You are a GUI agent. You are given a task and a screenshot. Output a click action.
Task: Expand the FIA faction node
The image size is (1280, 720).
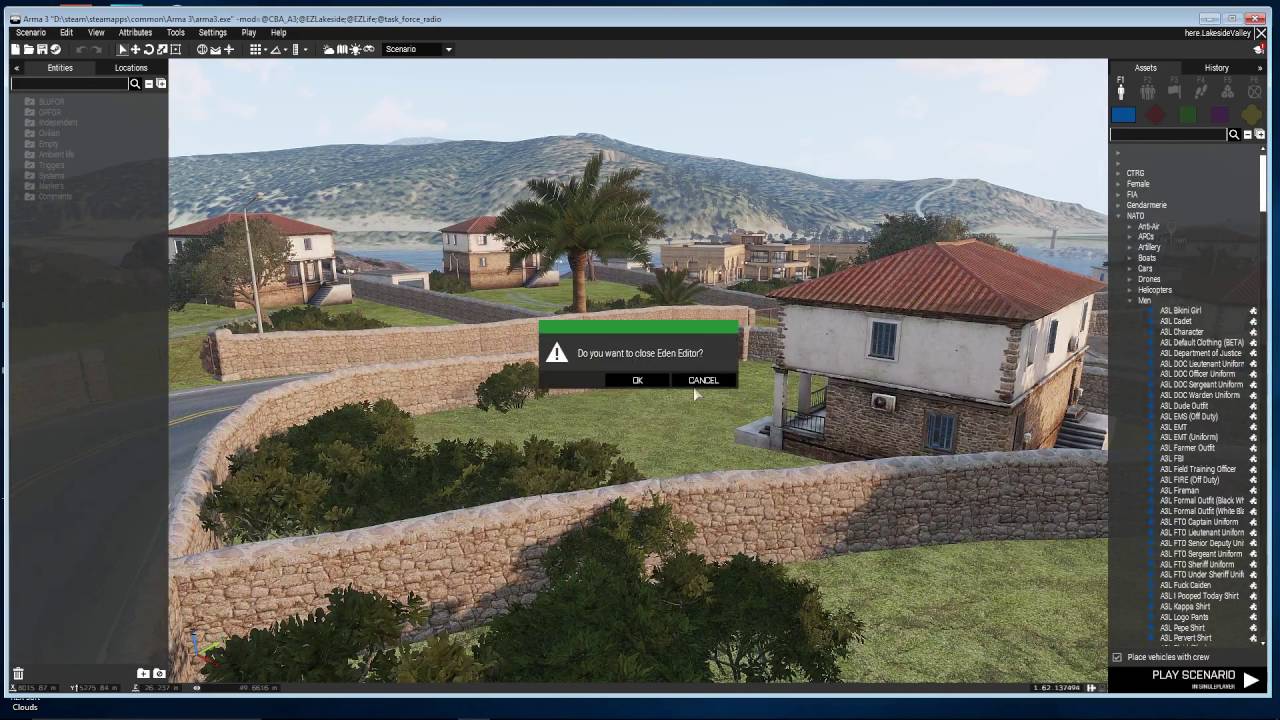pyautogui.click(x=1119, y=195)
